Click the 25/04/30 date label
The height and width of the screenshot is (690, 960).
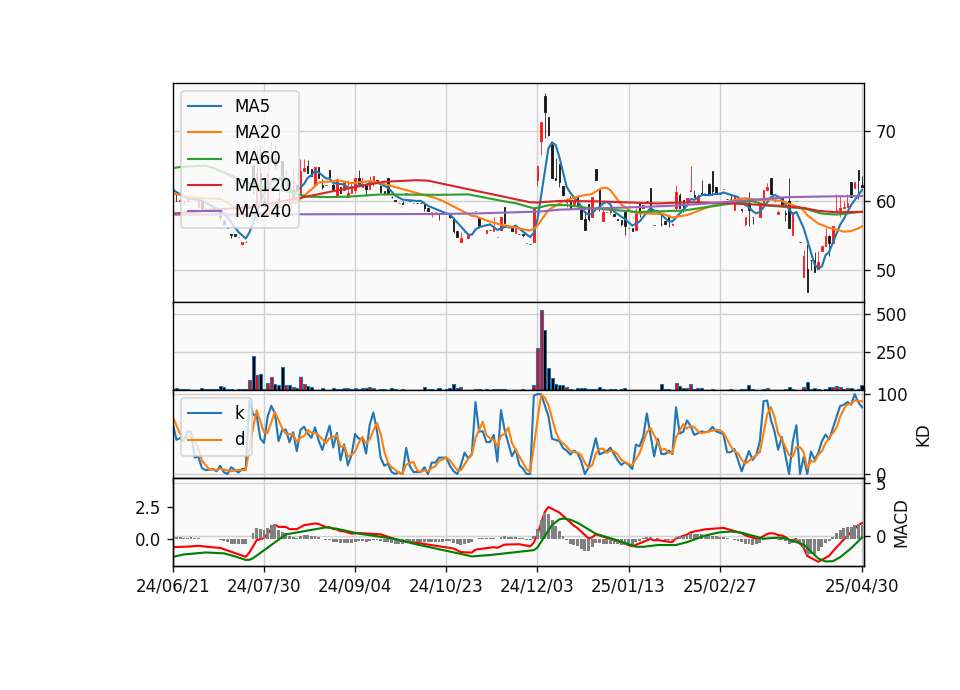pos(862,586)
